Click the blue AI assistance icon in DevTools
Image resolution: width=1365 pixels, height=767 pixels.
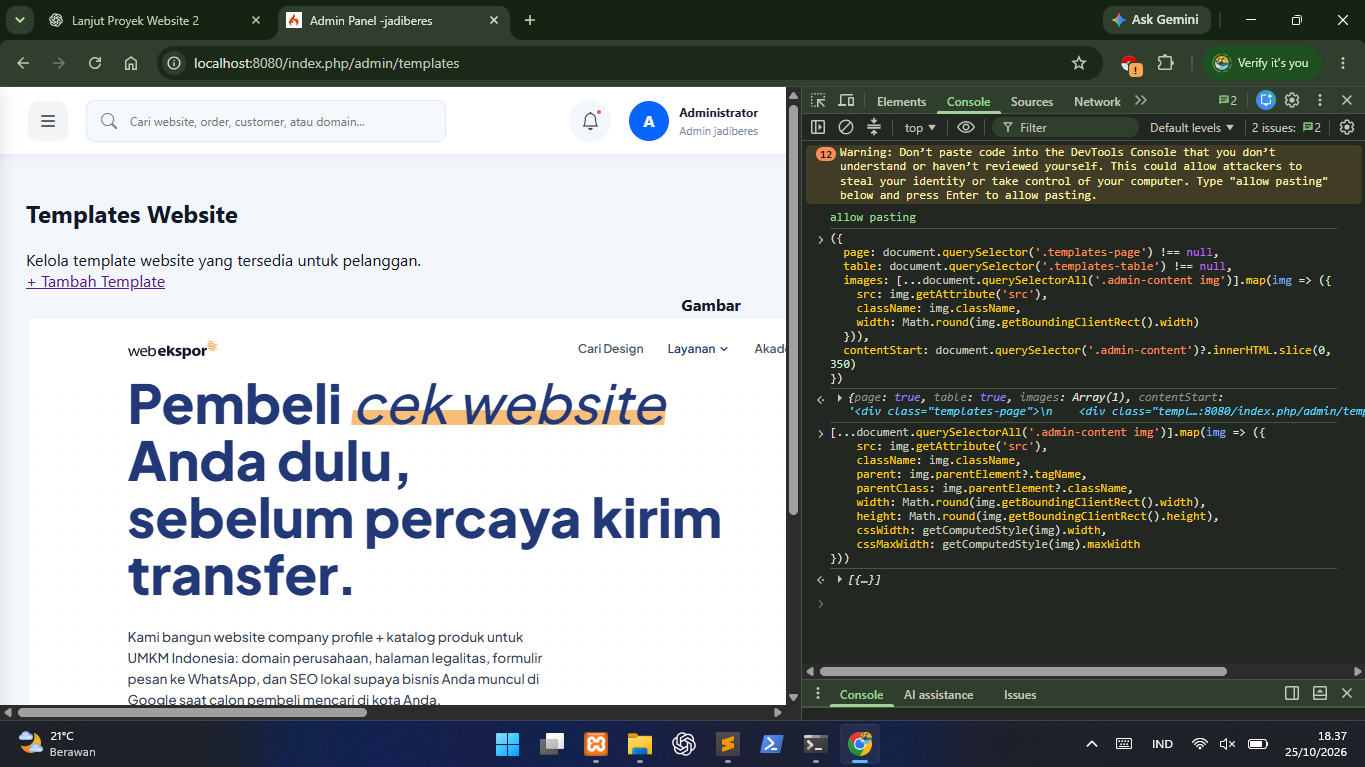point(1266,101)
